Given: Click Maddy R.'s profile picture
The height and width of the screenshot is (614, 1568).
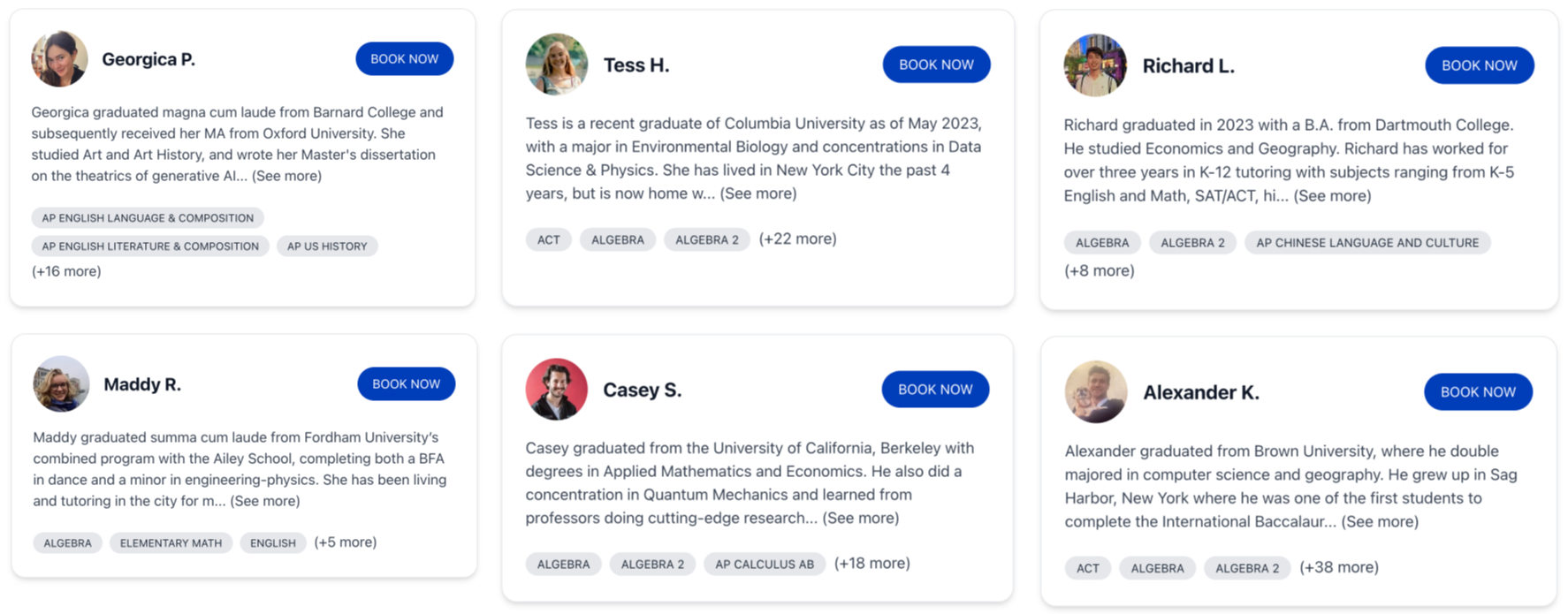Looking at the screenshot, I should pos(61,384).
